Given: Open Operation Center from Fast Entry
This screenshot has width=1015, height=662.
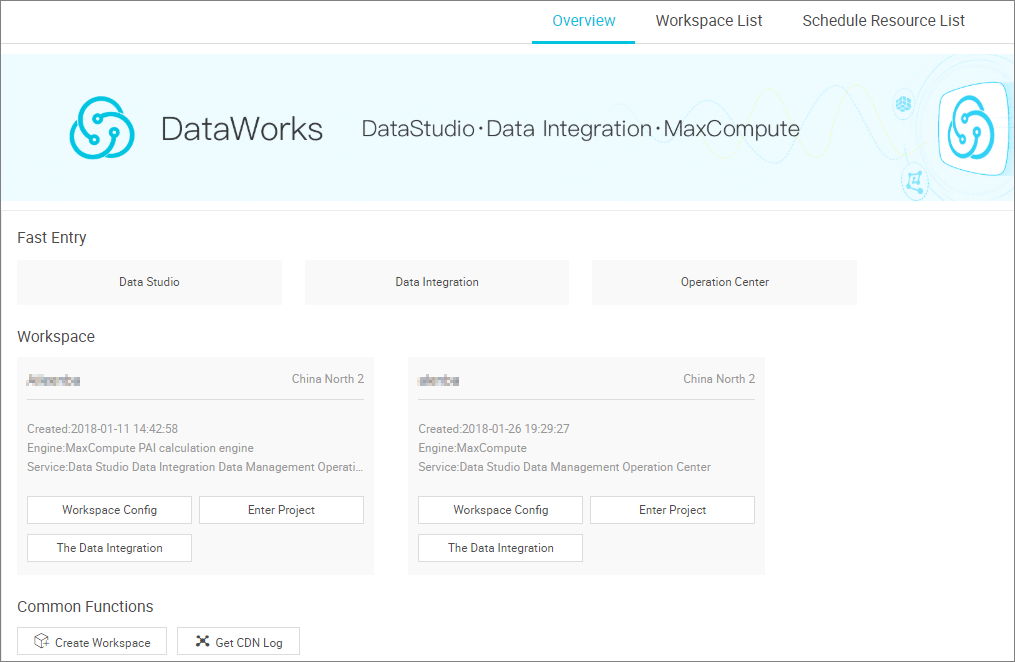Looking at the screenshot, I should click(724, 282).
